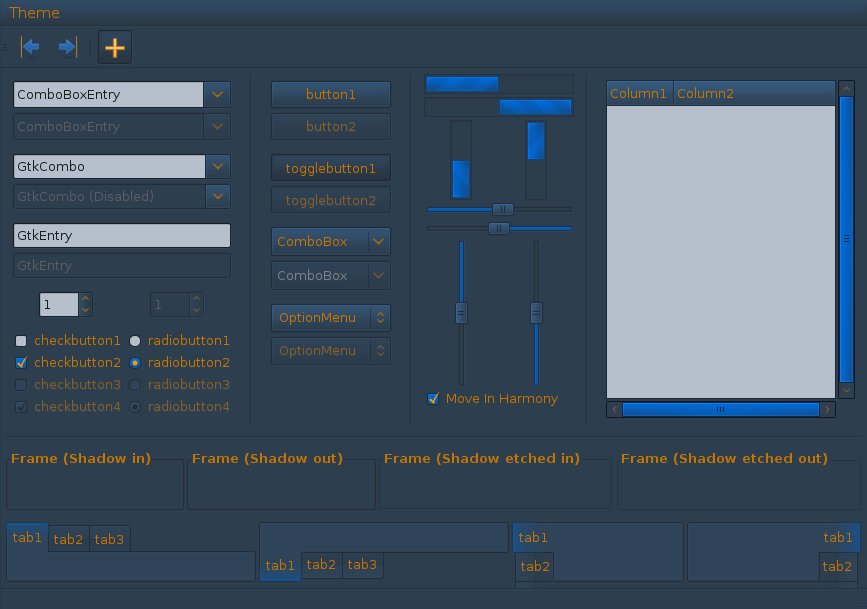This screenshot has width=867, height=609.
Task: Select radiobutton1
Action: (135, 341)
